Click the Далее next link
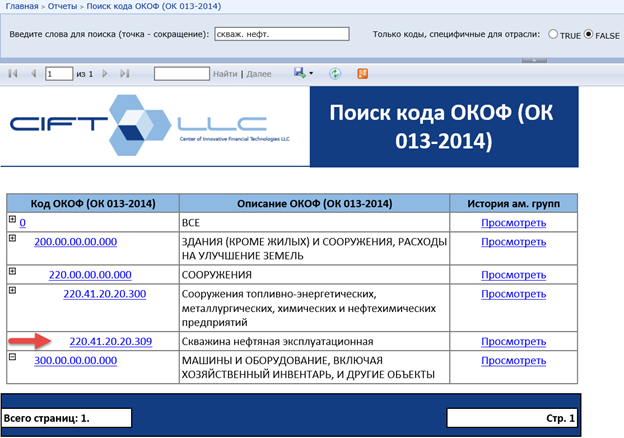This screenshot has height=438, width=624. click(259, 74)
